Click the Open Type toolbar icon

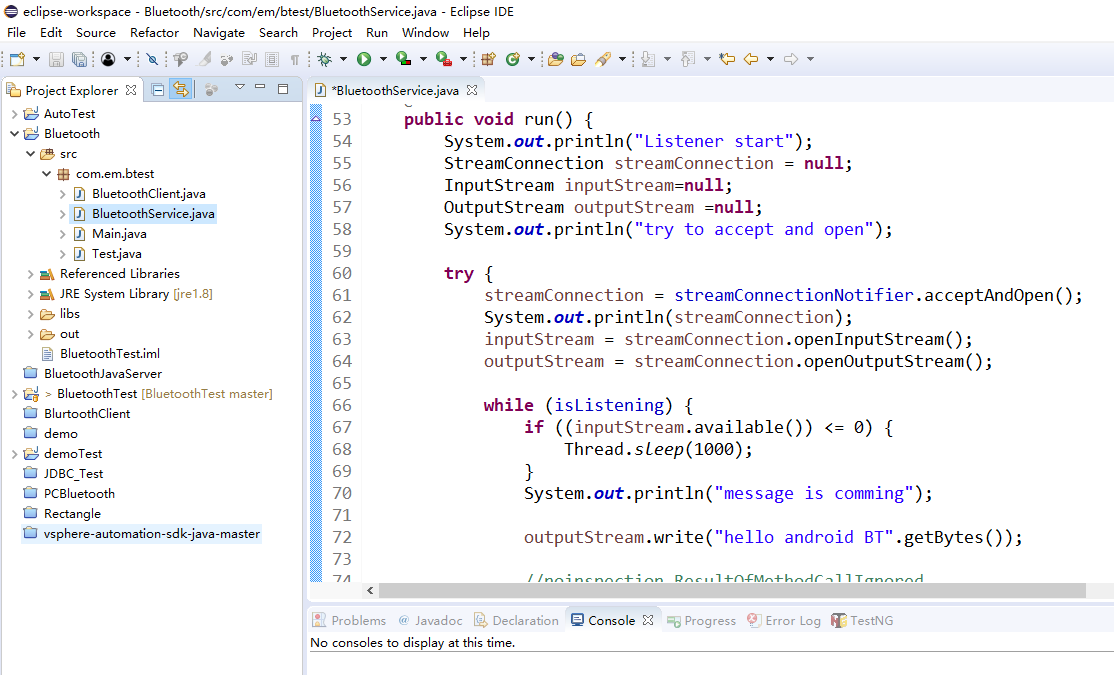555,60
